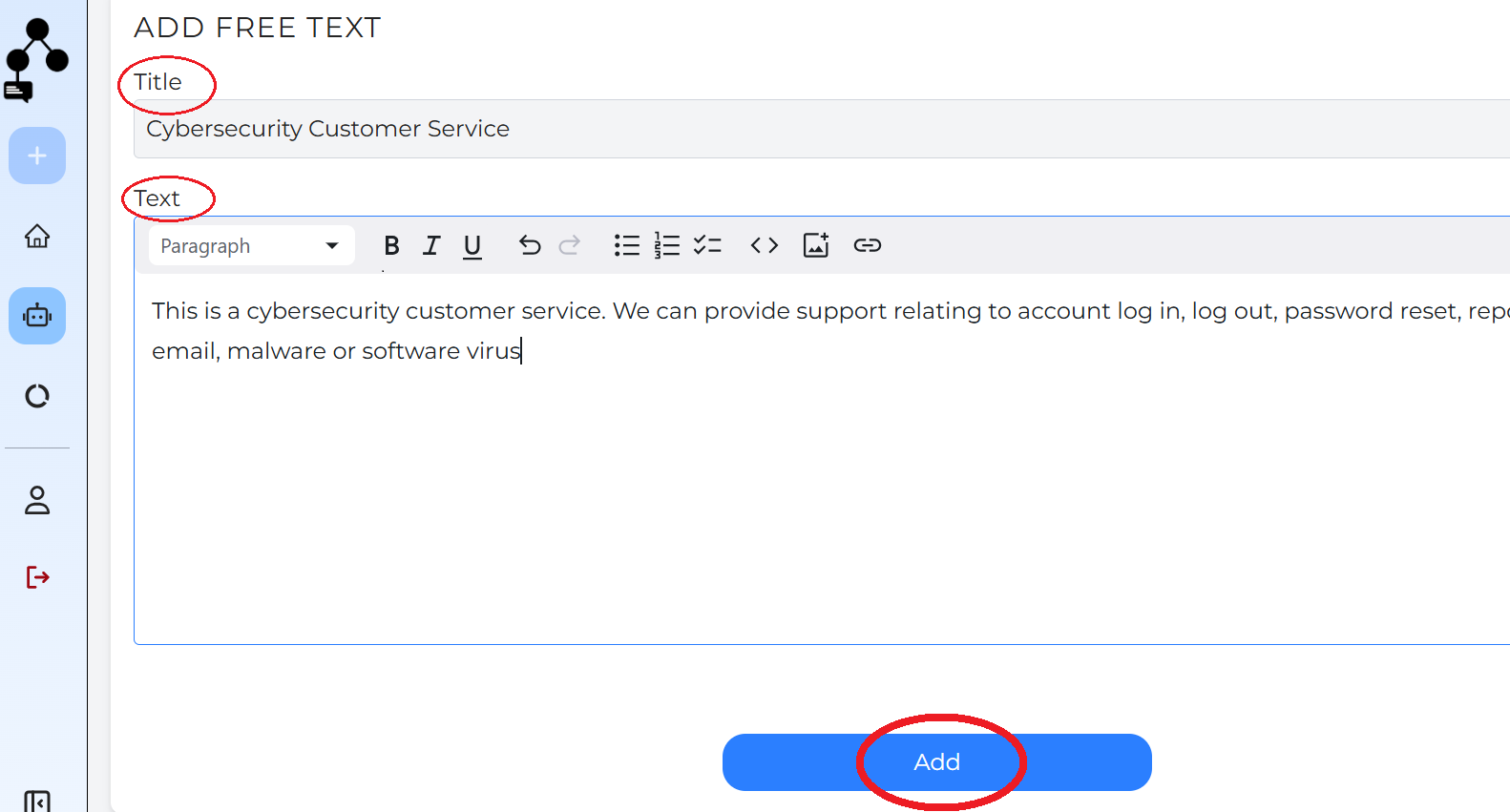Open the circular usage chart sidebar icon
Viewport: 1510px width, 812px height.
click(x=37, y=396)
